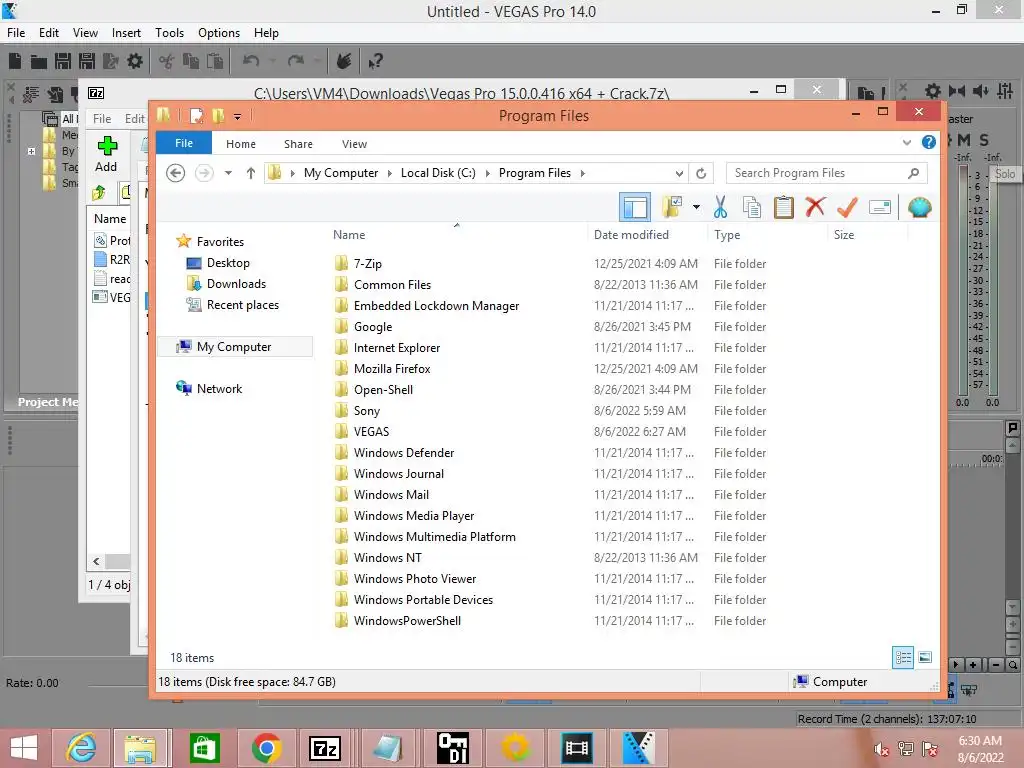Click the Windows Start button
Image resolution: width=1024 pixels, height=768 pixels.
tap(24, 748)
